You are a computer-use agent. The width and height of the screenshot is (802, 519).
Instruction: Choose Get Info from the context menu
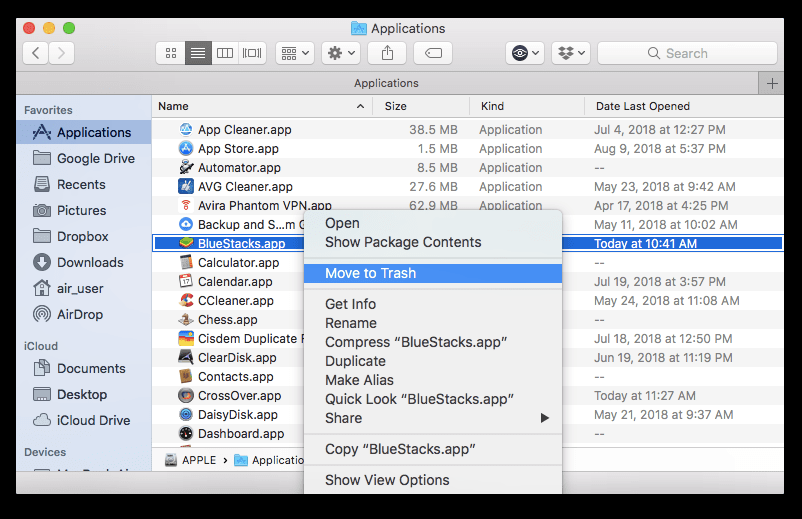pos(433,304)
